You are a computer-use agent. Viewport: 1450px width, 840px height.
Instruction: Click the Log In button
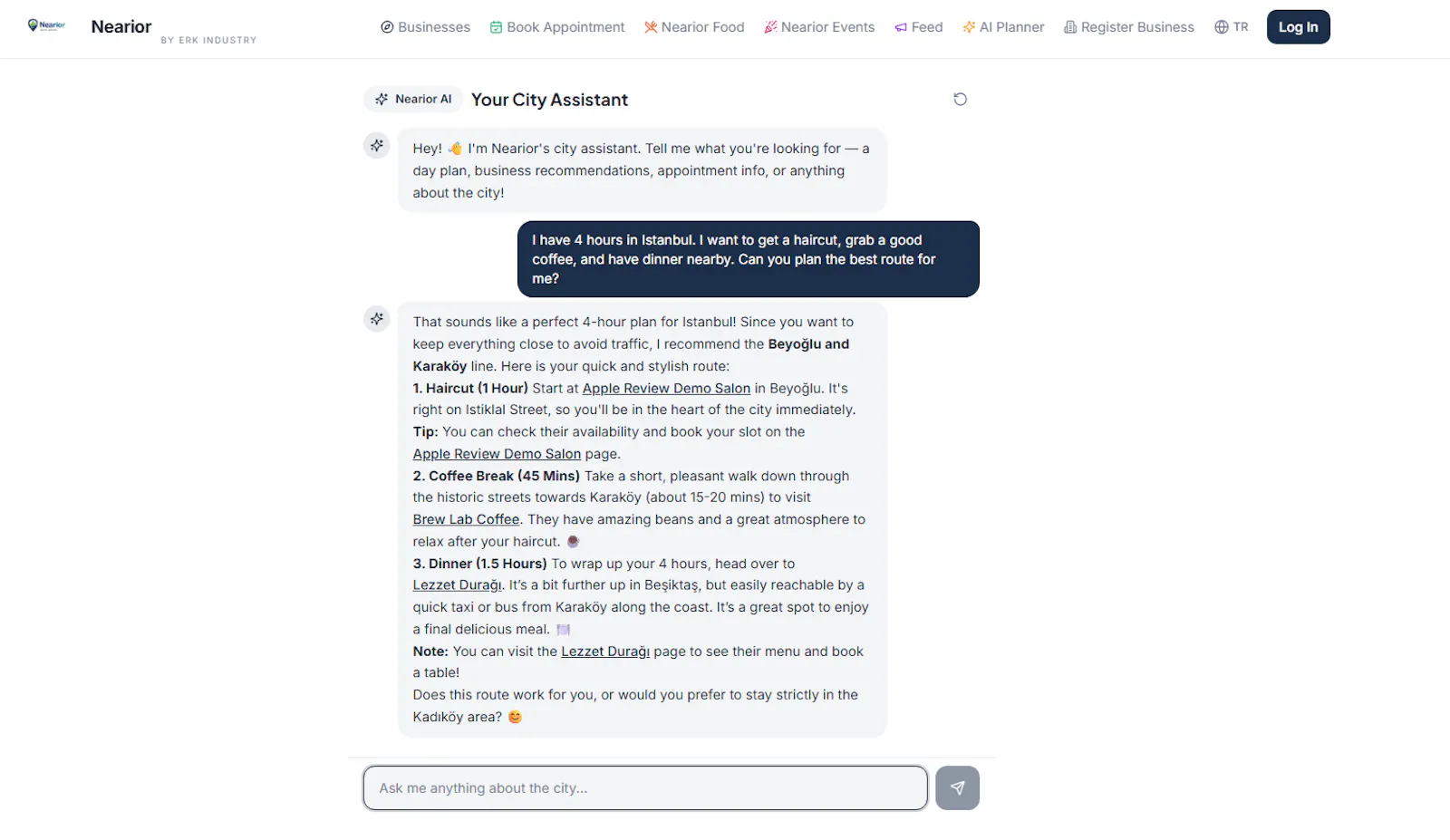point(1298,27)
